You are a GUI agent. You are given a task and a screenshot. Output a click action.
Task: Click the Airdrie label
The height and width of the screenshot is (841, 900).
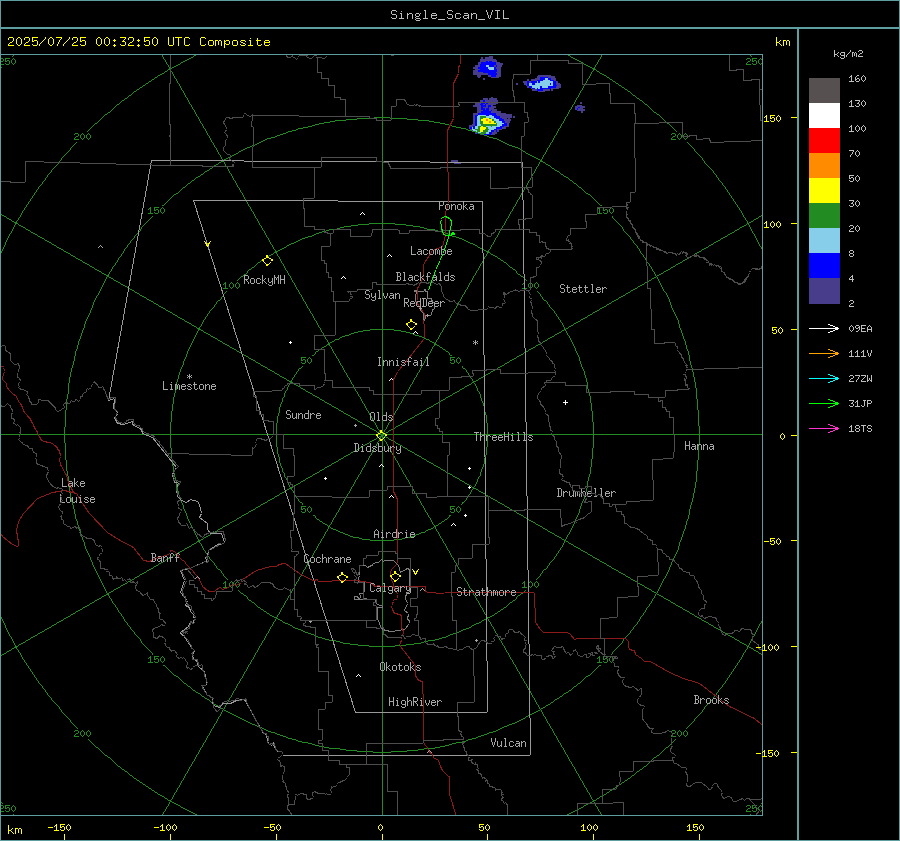(x=394, y=534)
